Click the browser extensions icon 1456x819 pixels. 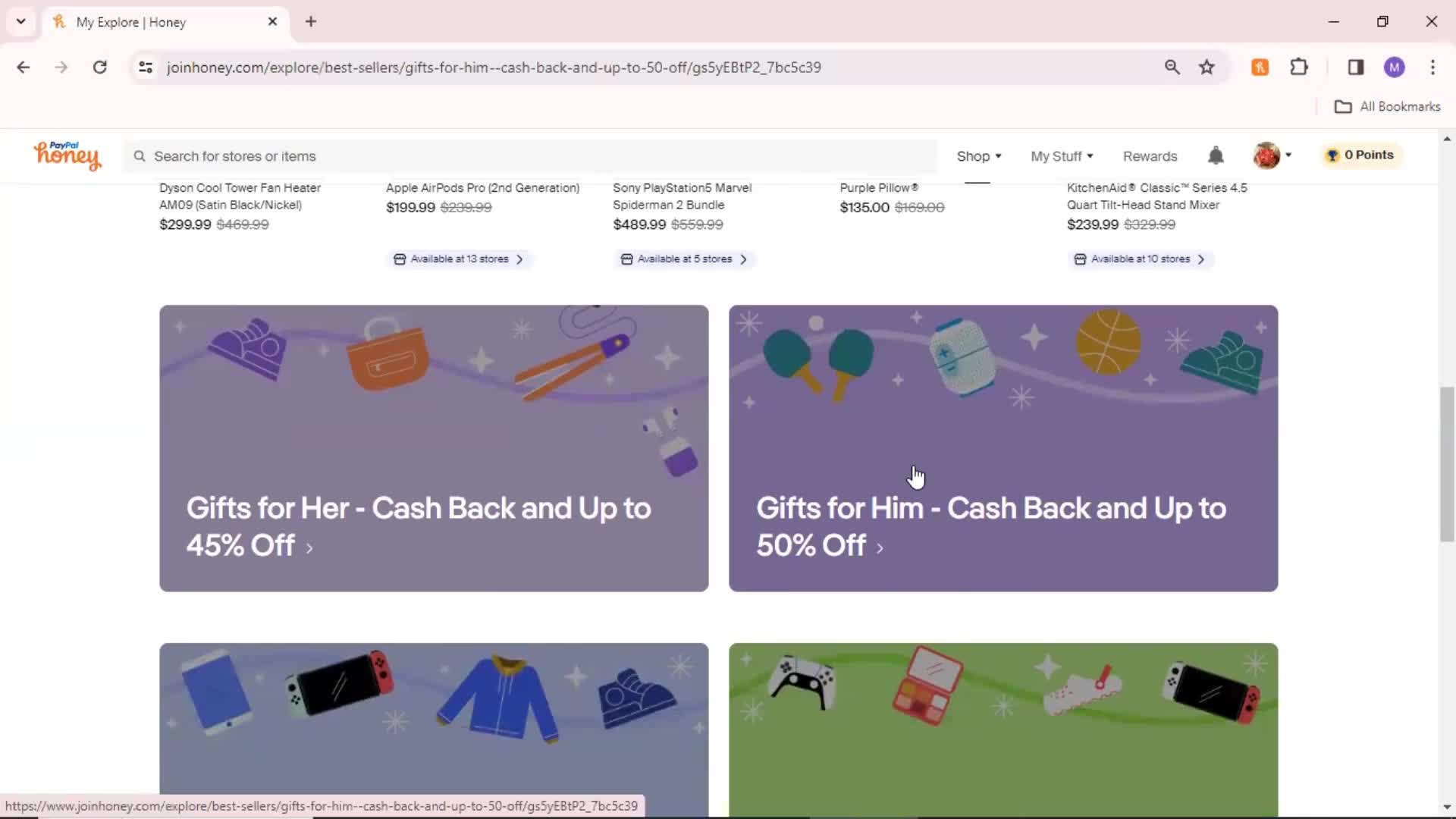pyautogui.click(x=1300, y=67)
